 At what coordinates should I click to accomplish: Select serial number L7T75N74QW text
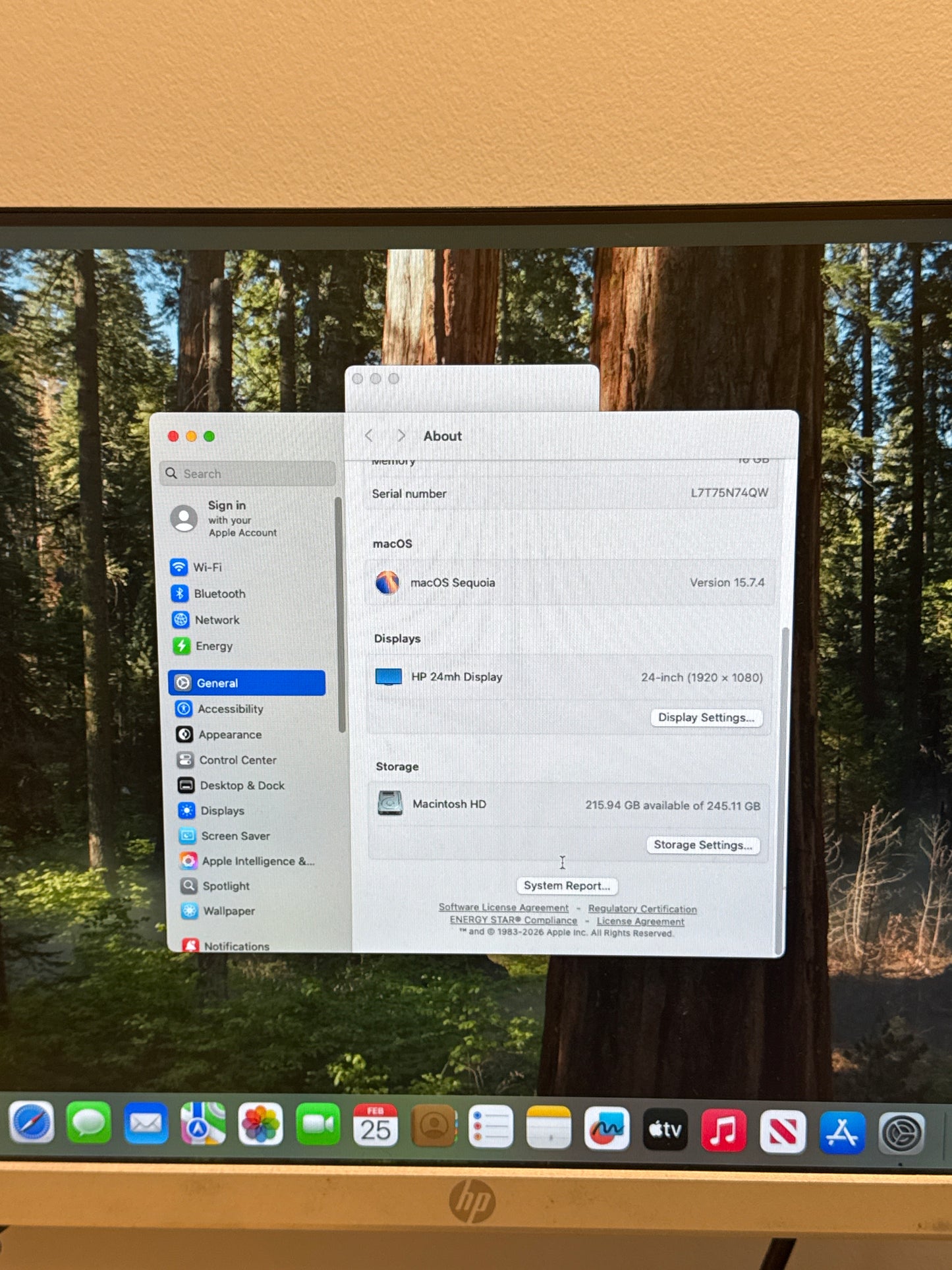pos(729,492)
